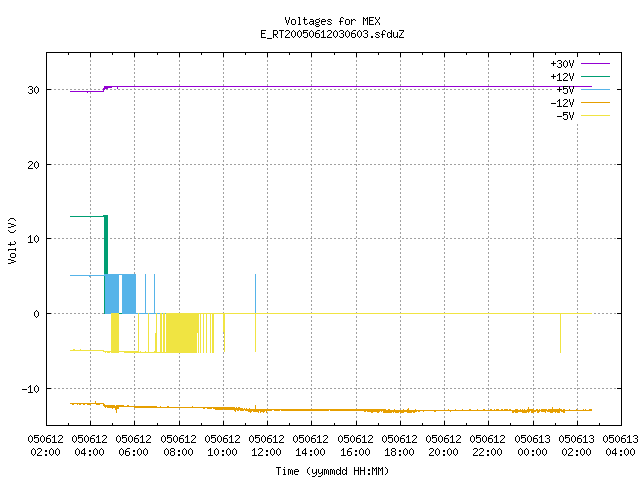This screenshot has width=640, height=480.
Task: Select the Y-axis tick label -10
Action: [x=31, y=389]
